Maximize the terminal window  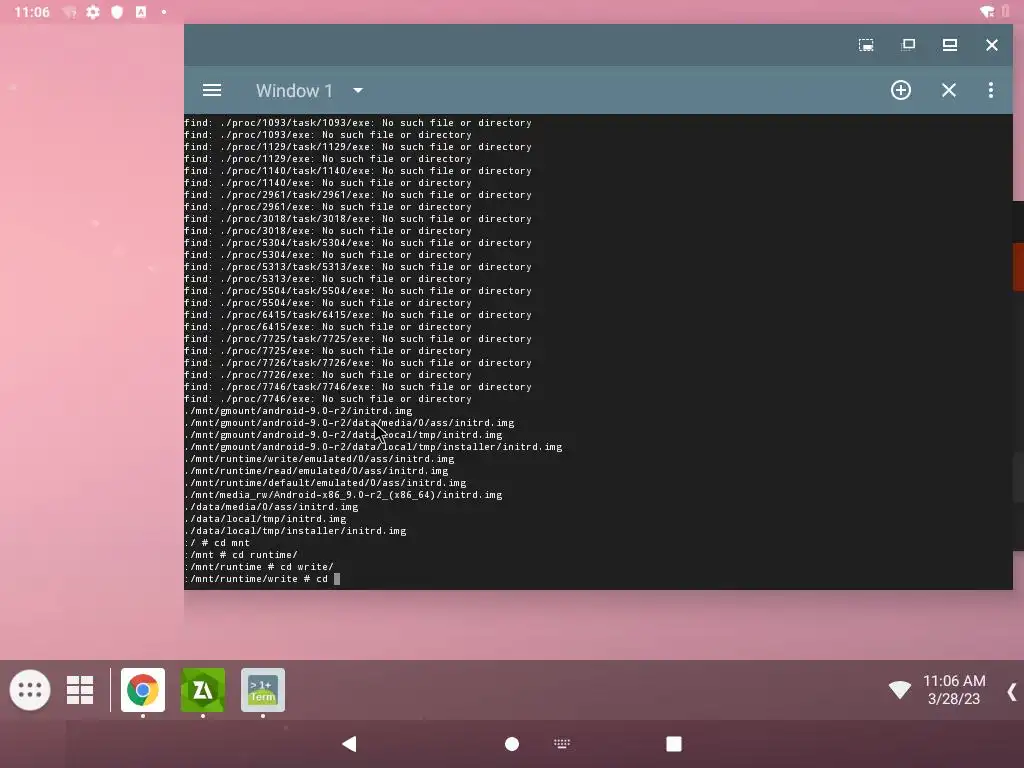point(950,44)
